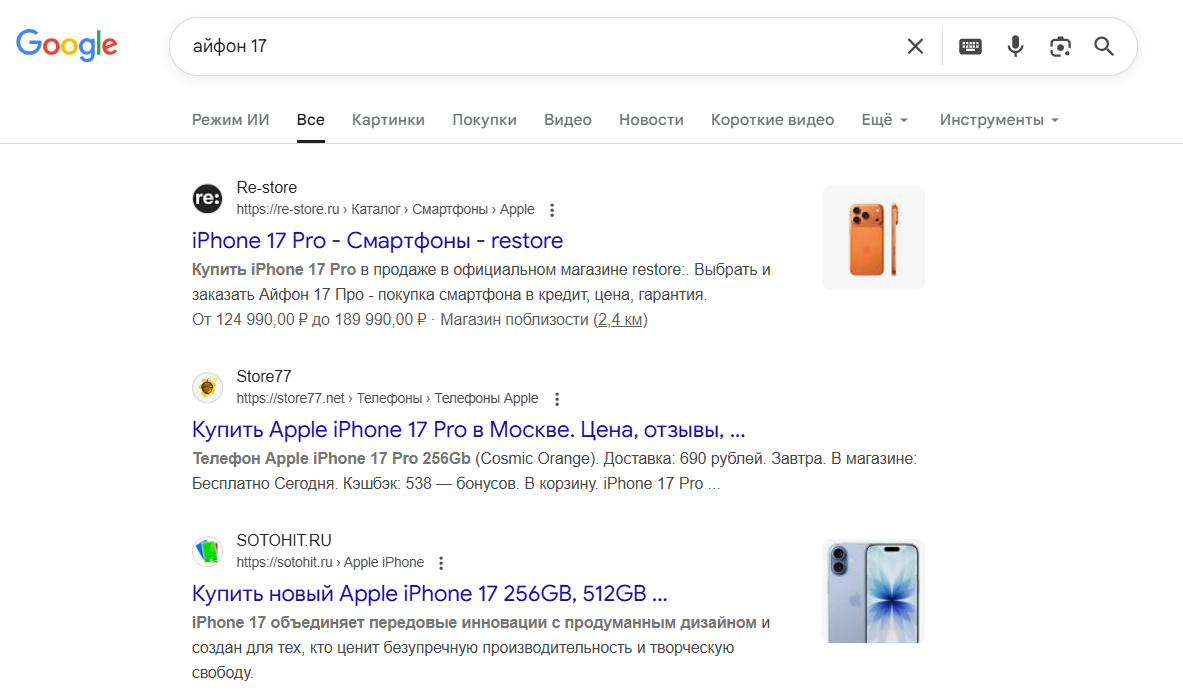Open the on-screen keyboard input tool
This screenshot has height=698, width=1183.
[x=970, y=46]
